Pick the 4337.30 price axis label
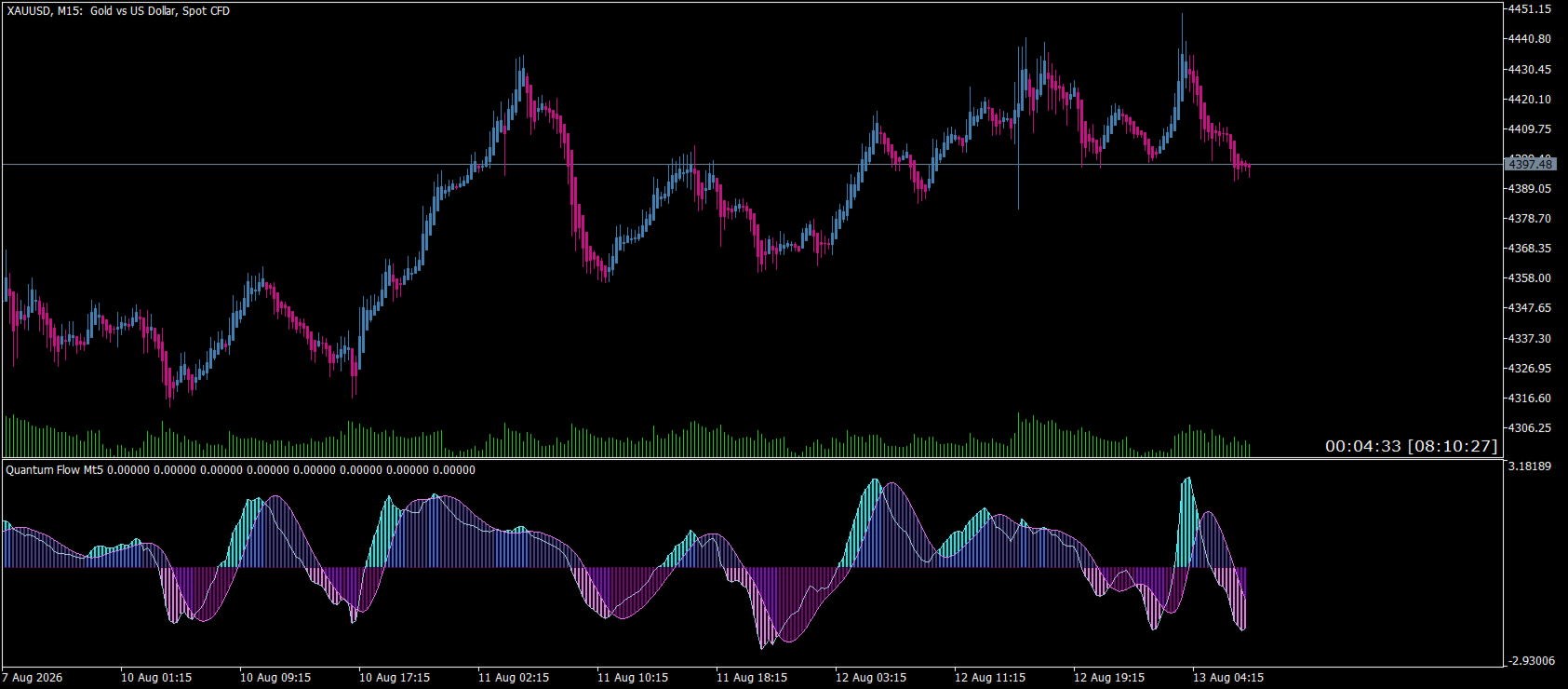 point(1530,339)
